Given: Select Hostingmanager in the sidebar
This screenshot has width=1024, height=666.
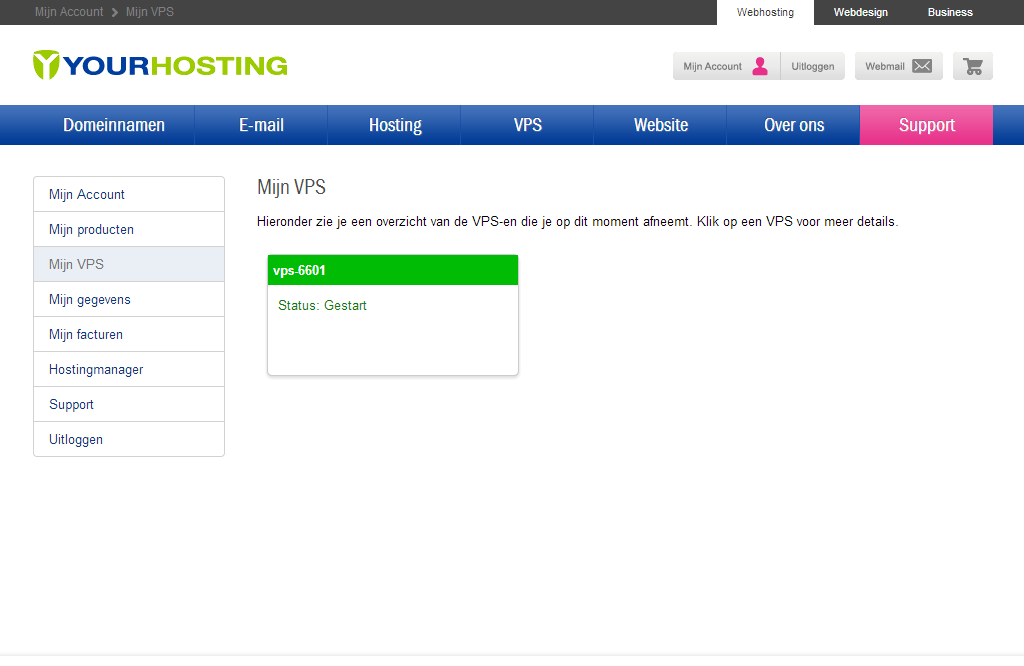Looking at the screenshot, I should click(96, 369).
